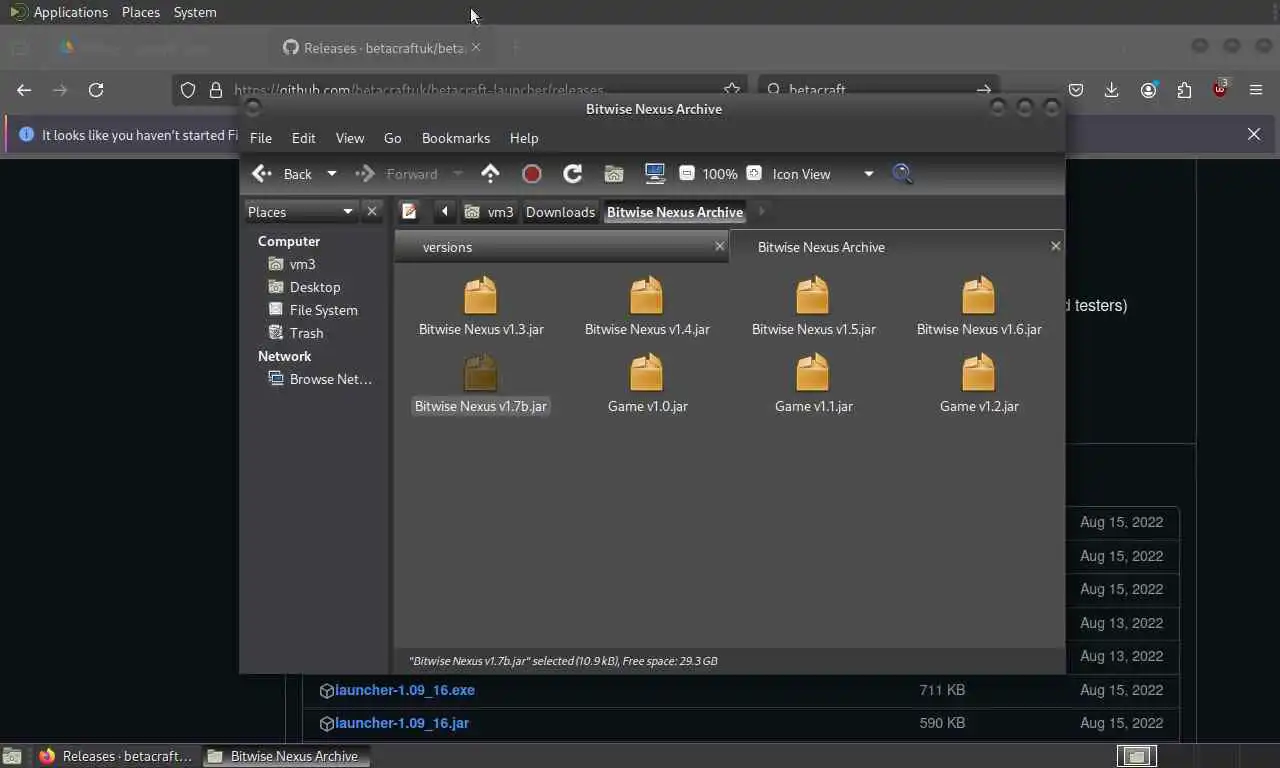Go up to the parent folder
Viewport: 1280px width, 768px height.
pyautogui.click(x=490, y=174)
